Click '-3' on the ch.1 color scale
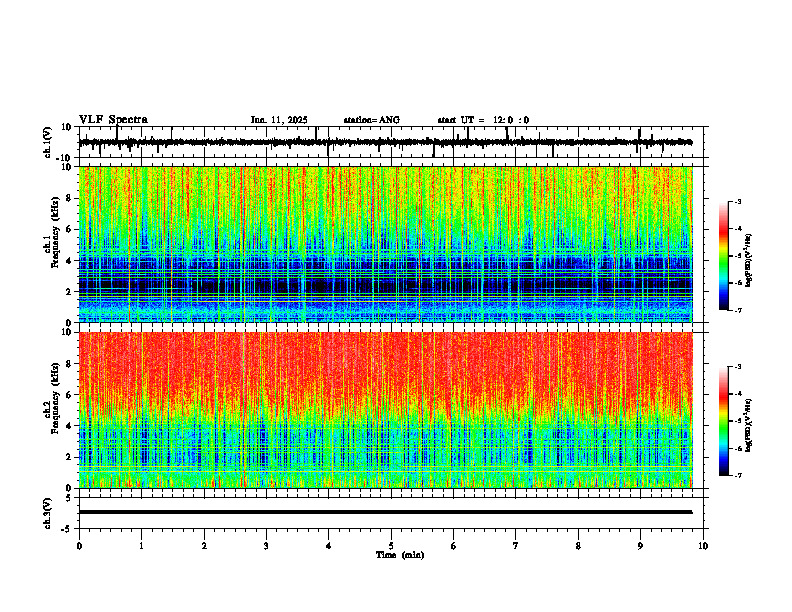The height and width of the screenshot is (612, 792). (x=738, y=202)
